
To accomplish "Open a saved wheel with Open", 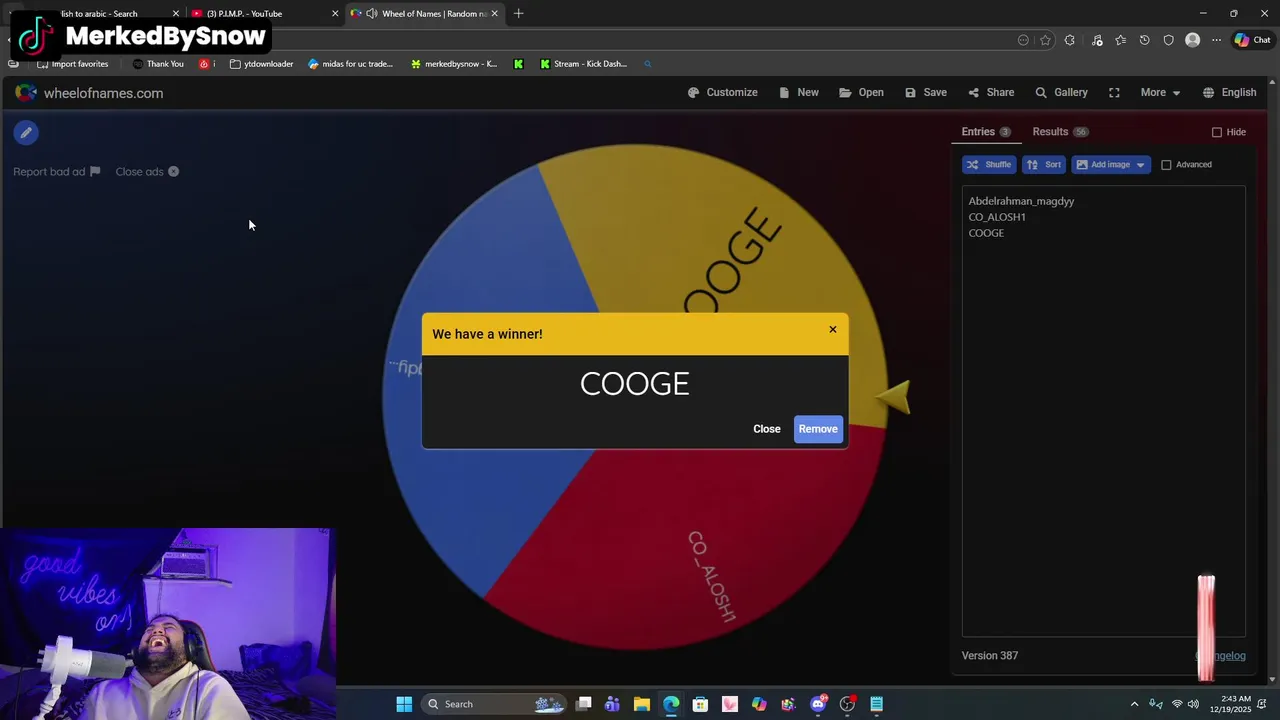I will [x=861, y=93].
